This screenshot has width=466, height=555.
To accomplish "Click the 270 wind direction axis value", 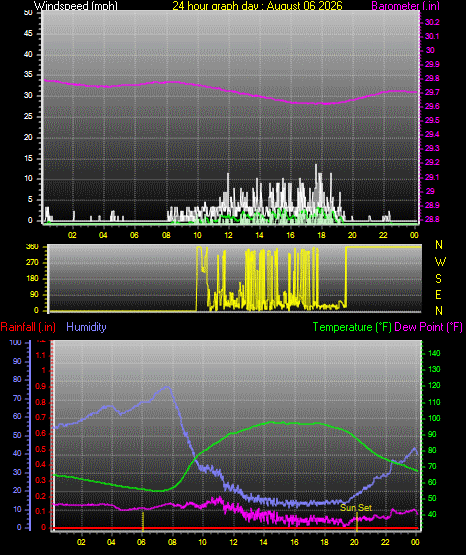I will [x=32, y=263].
